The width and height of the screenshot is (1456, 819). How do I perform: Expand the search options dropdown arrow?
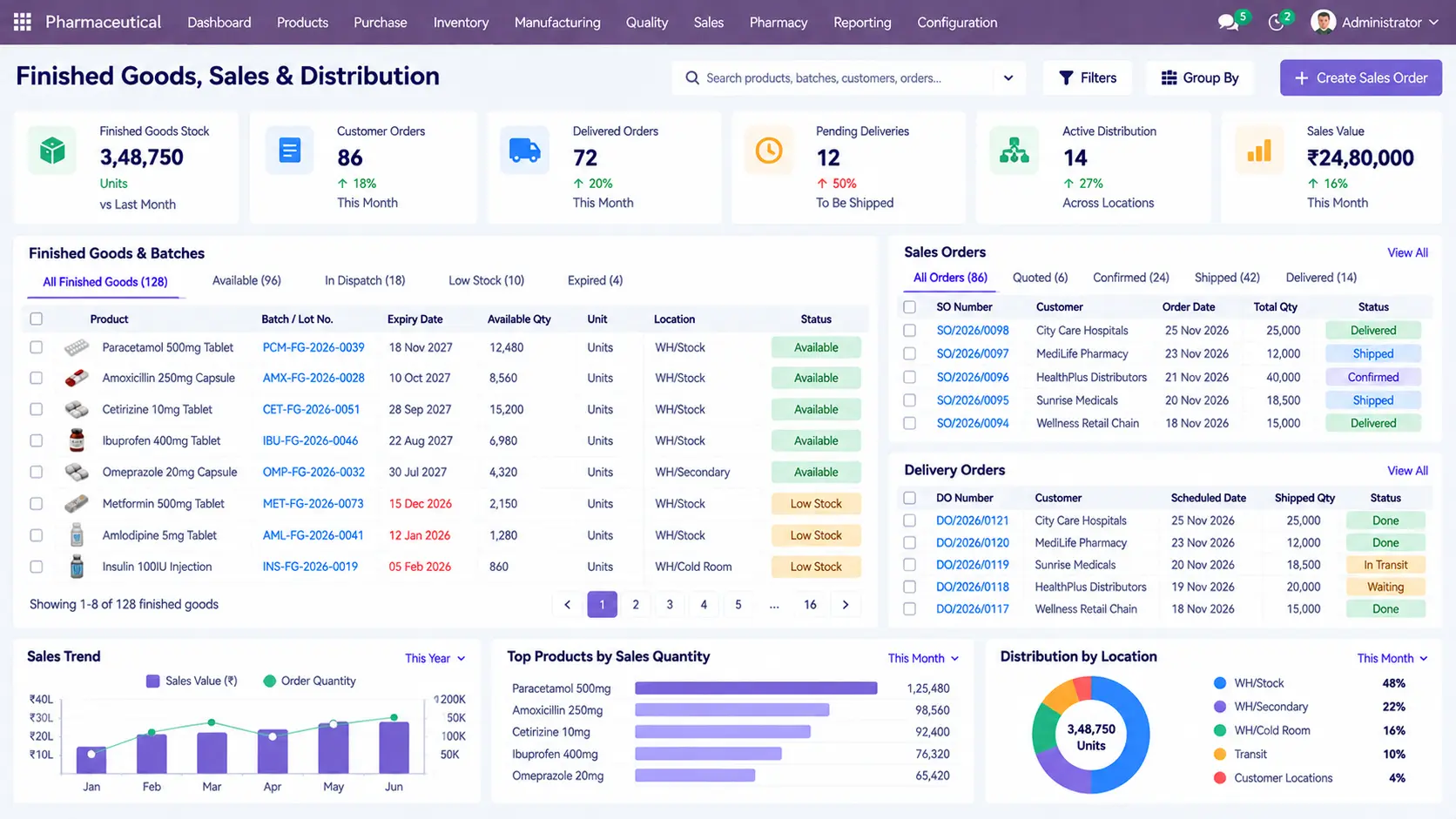click(x=1008, y=78)
